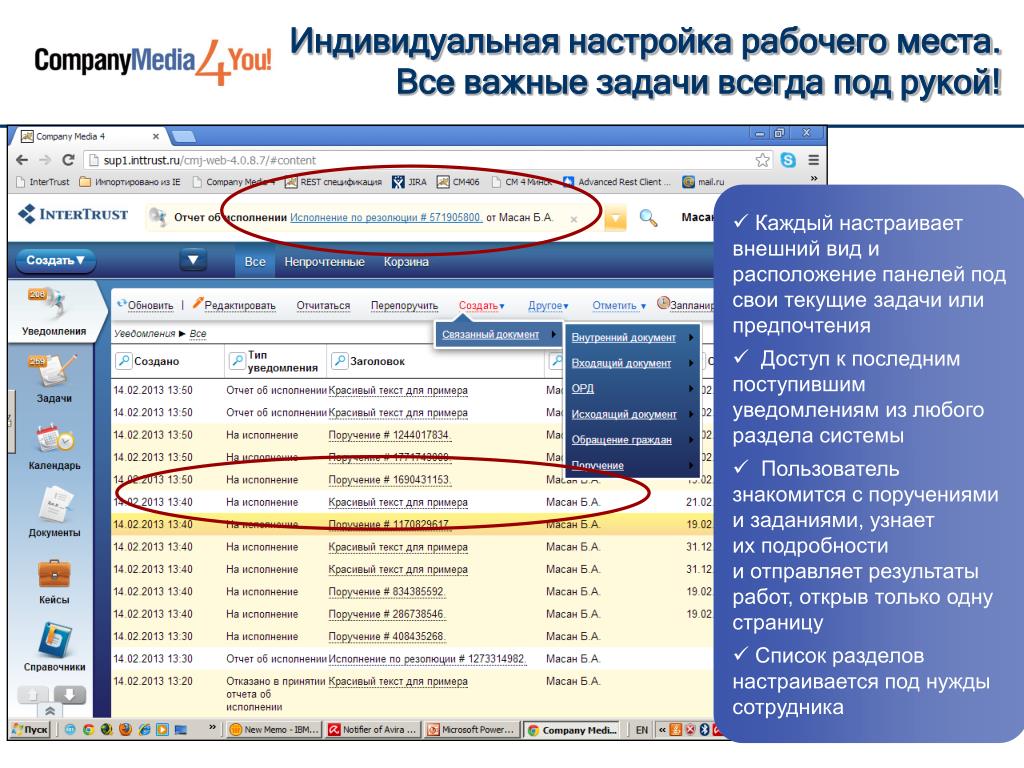Expand the orange notification dropdown arrow
This screenshot has width=1024, height=768.
tap(615, 218)
